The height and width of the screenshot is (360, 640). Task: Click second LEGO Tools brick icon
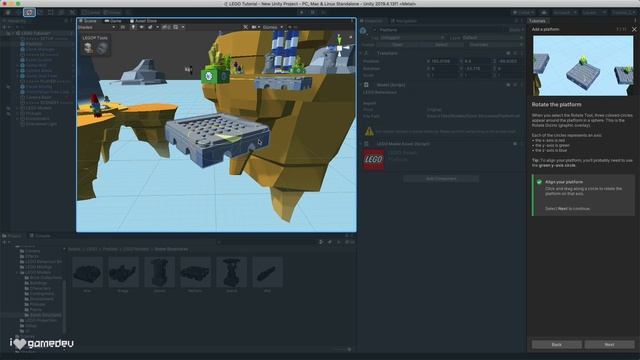(102, 48)
